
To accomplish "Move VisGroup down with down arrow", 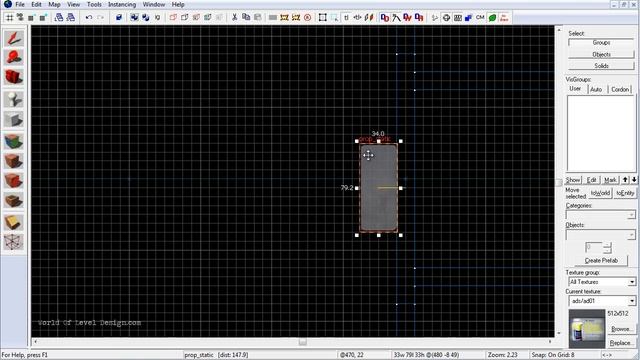I will click(x=633, y=180).
